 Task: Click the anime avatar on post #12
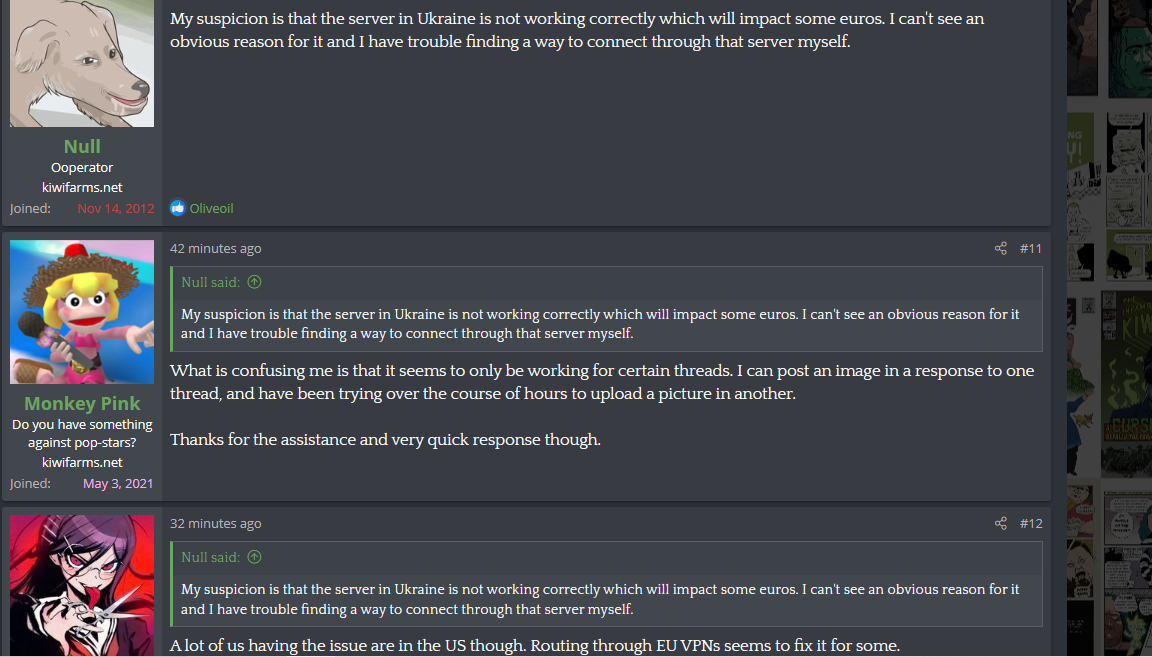point(82,585)
